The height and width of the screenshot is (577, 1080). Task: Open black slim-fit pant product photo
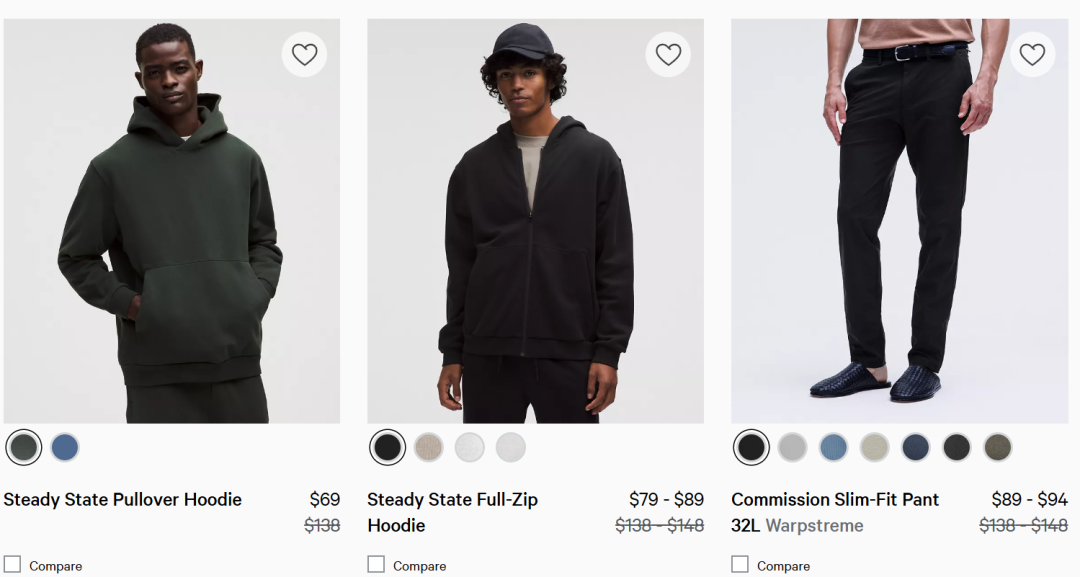(899, 220)
